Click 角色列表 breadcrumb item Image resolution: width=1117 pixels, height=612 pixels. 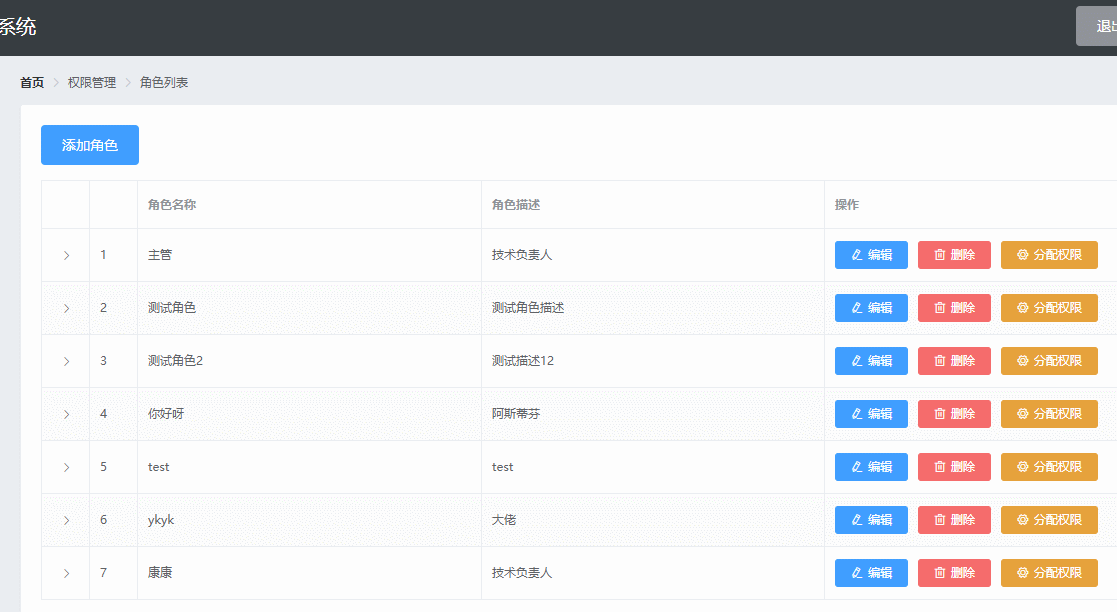point(164,83)
